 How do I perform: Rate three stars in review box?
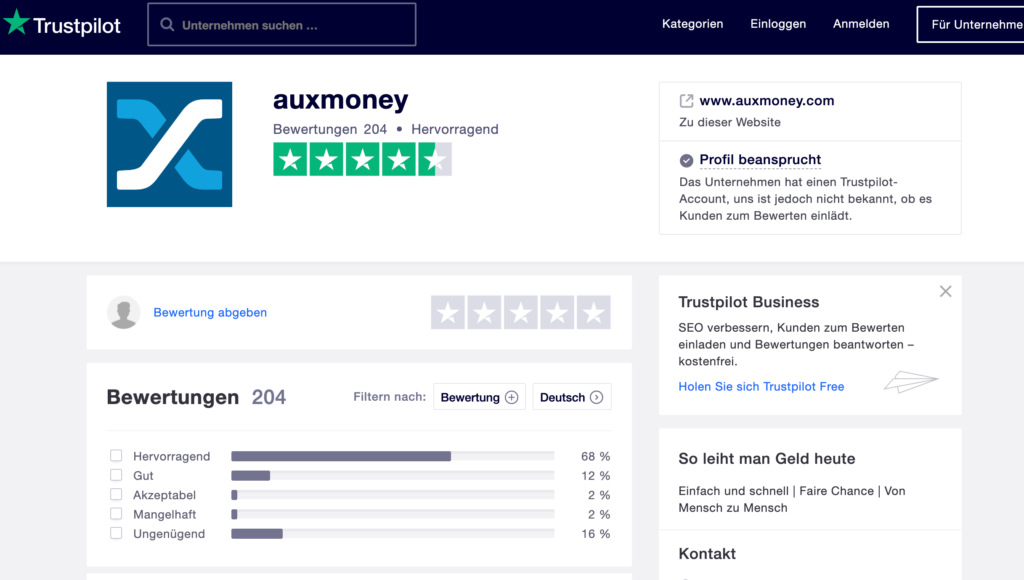pos(520,312)
